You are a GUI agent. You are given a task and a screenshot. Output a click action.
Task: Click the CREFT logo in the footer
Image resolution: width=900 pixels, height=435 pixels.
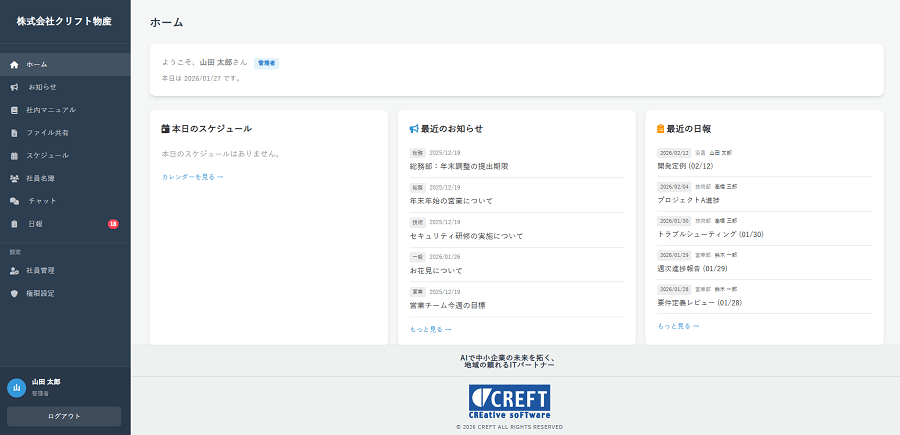pos(509,403)
